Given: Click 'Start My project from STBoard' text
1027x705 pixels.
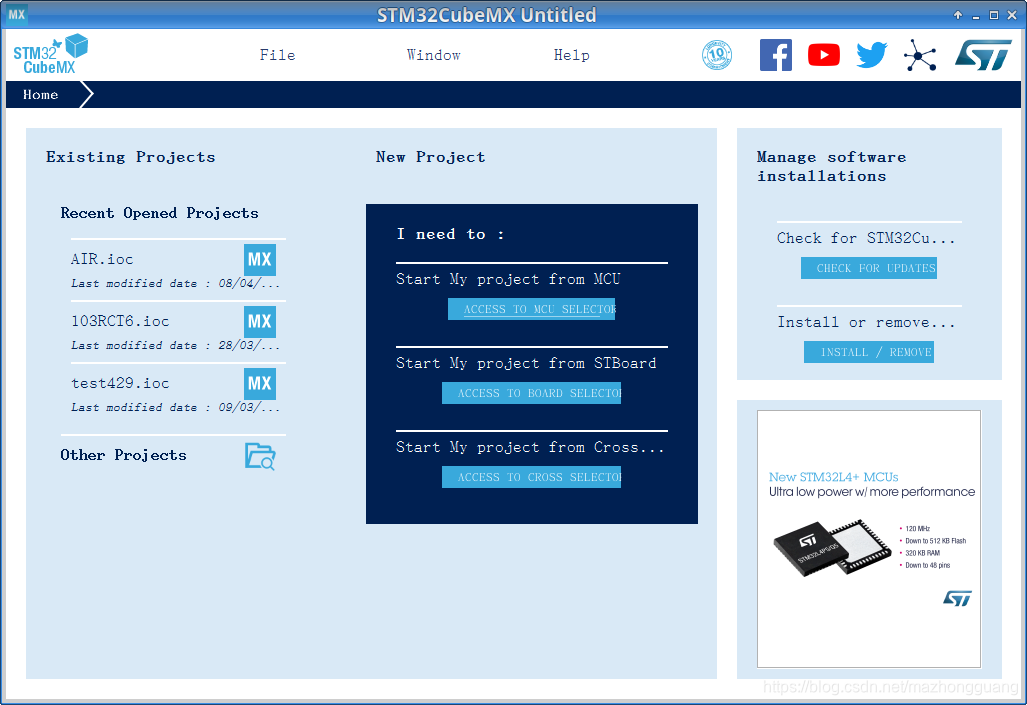Looking at the screenshot, I should point(526,363).
